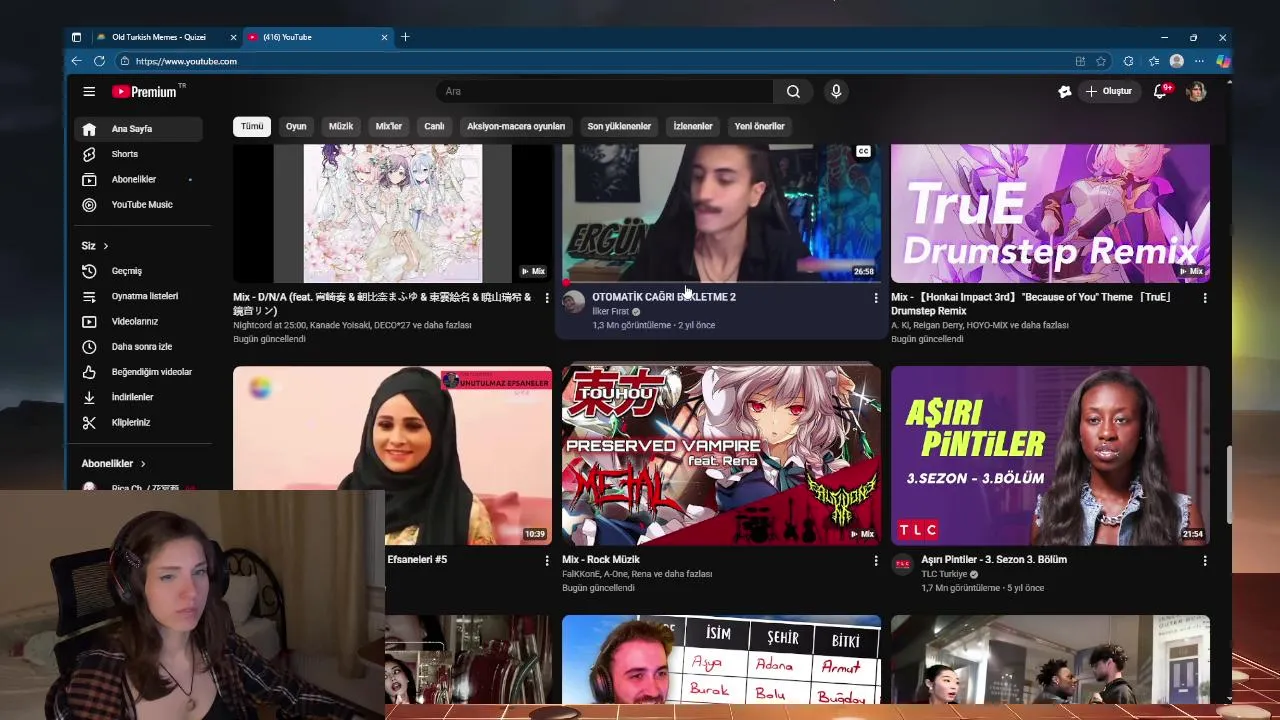Open the notifications bell
Screen dimensions: 1280x720
[1161, 91]
